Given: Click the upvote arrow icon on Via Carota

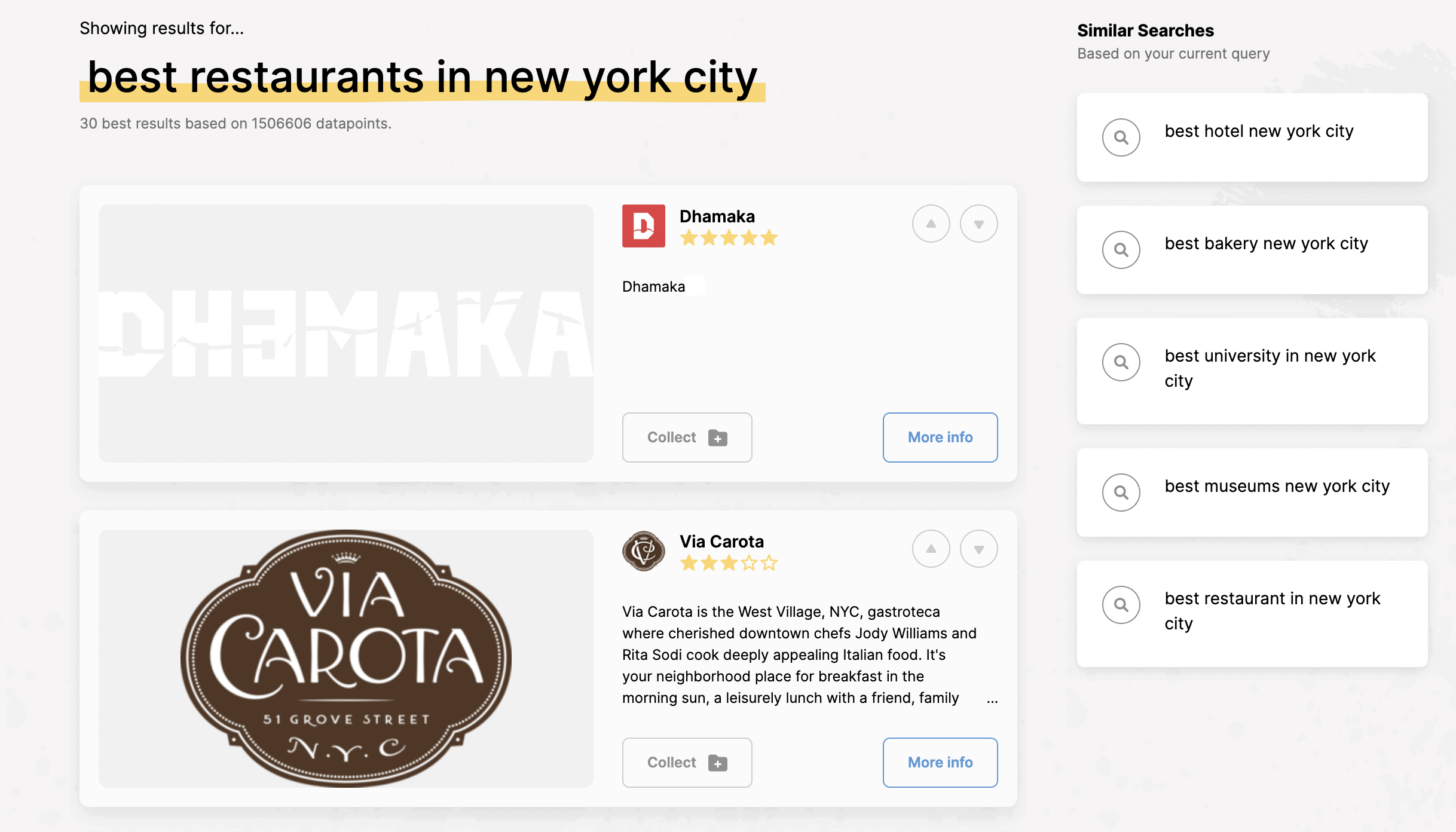Looking at the screenshot, I should pos(931,548).
